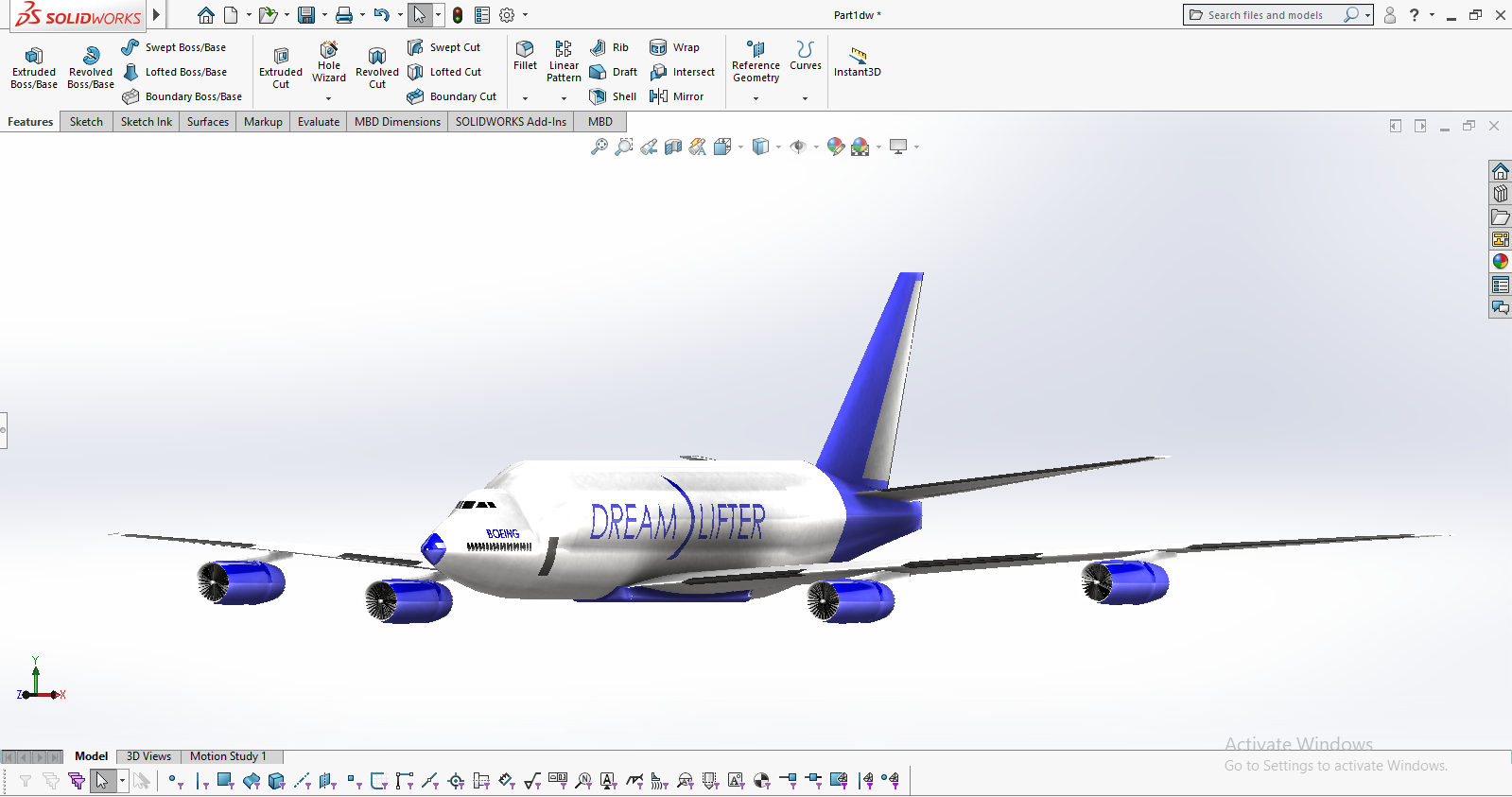Viewport: 1512px width, 797px height.
Task: Expand the Curves dropdown arrow
Action: 806,98
